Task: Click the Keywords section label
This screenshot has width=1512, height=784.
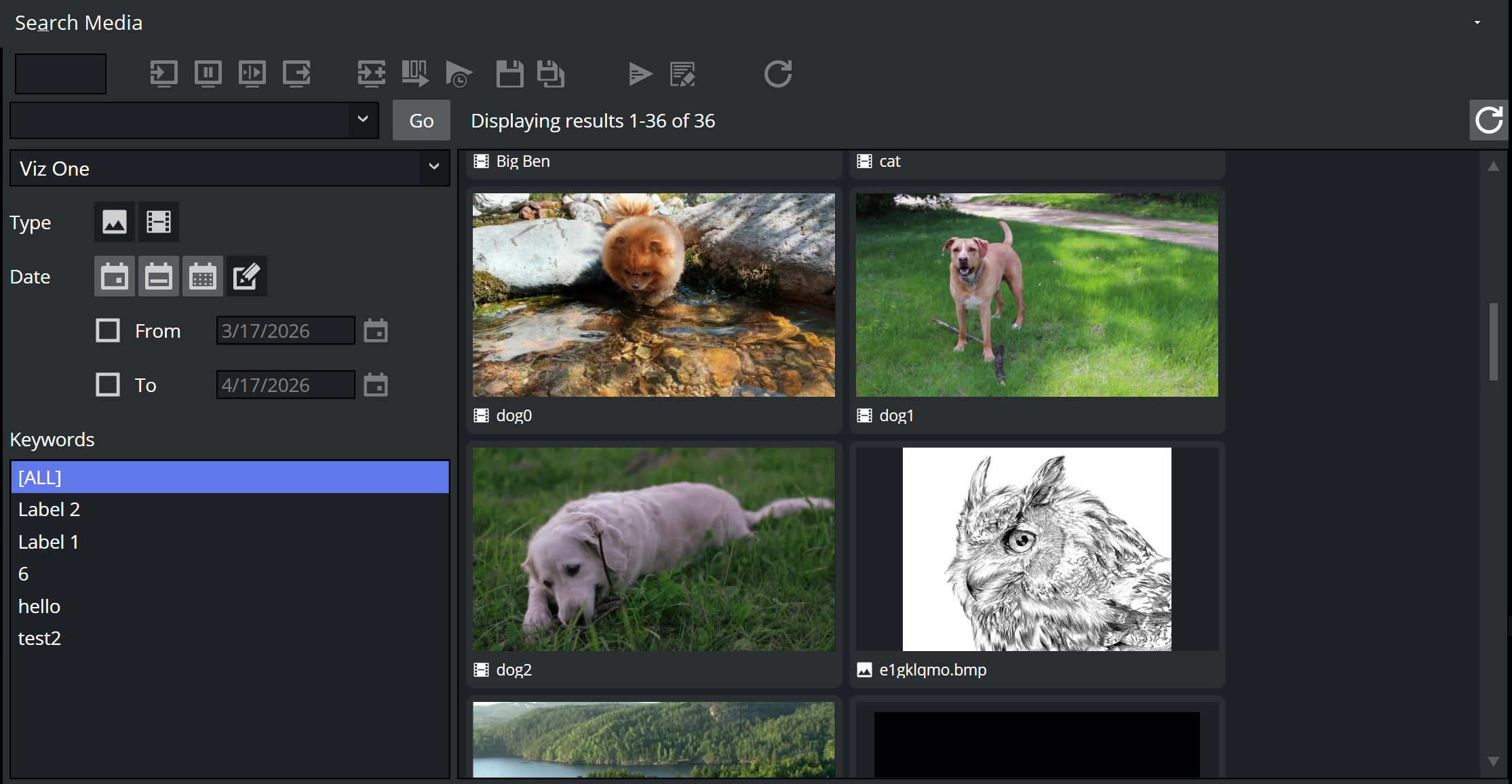Action: [x=52, y=439]
